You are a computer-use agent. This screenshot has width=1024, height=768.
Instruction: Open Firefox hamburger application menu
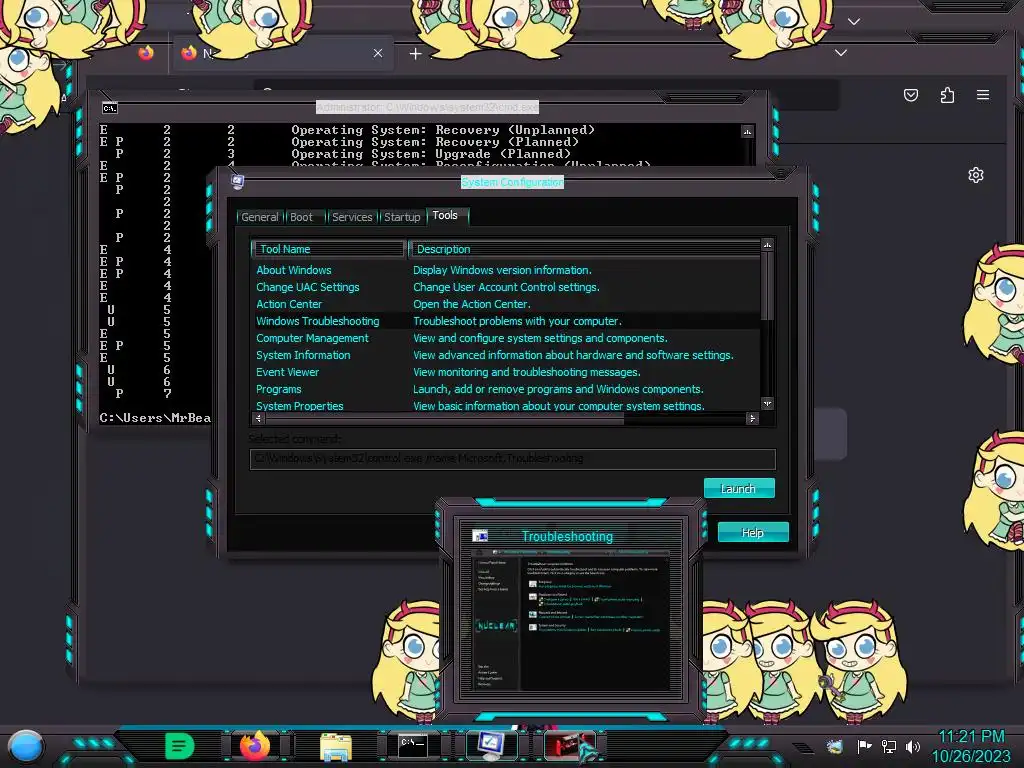tap(983, 95)
